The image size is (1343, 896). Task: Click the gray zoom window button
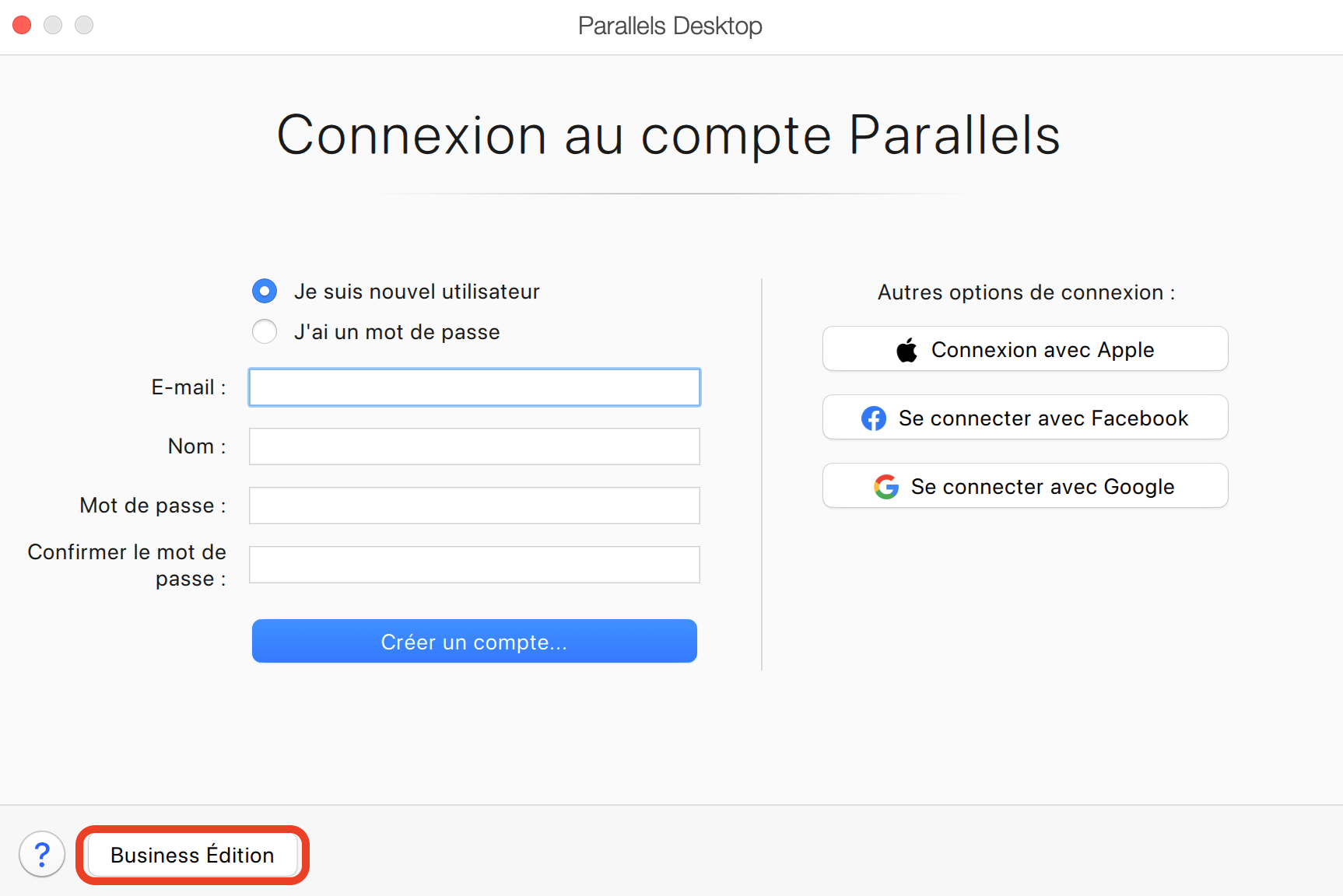[x=84, y=25]
